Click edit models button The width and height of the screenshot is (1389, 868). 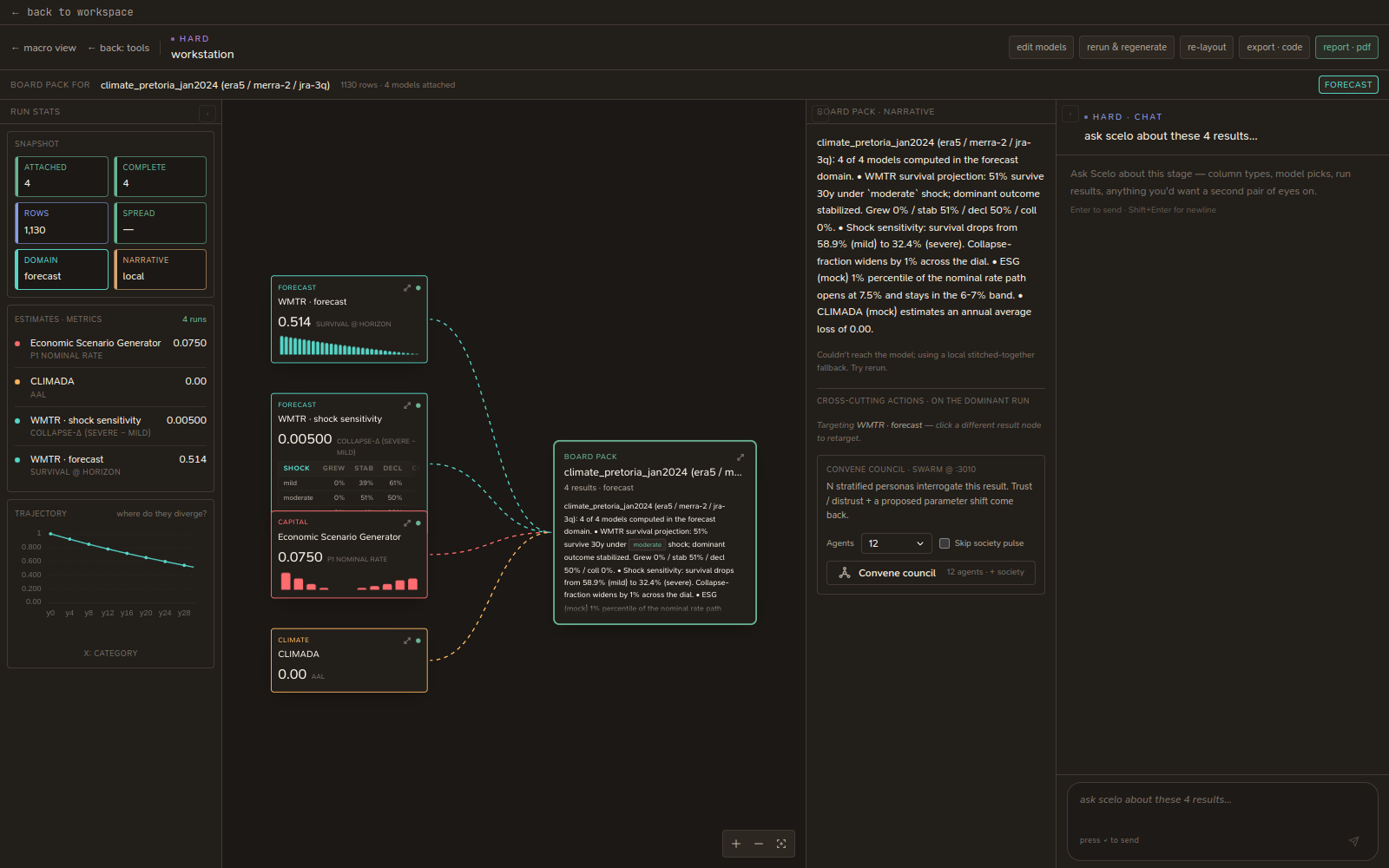click(x=1041, y=47)
